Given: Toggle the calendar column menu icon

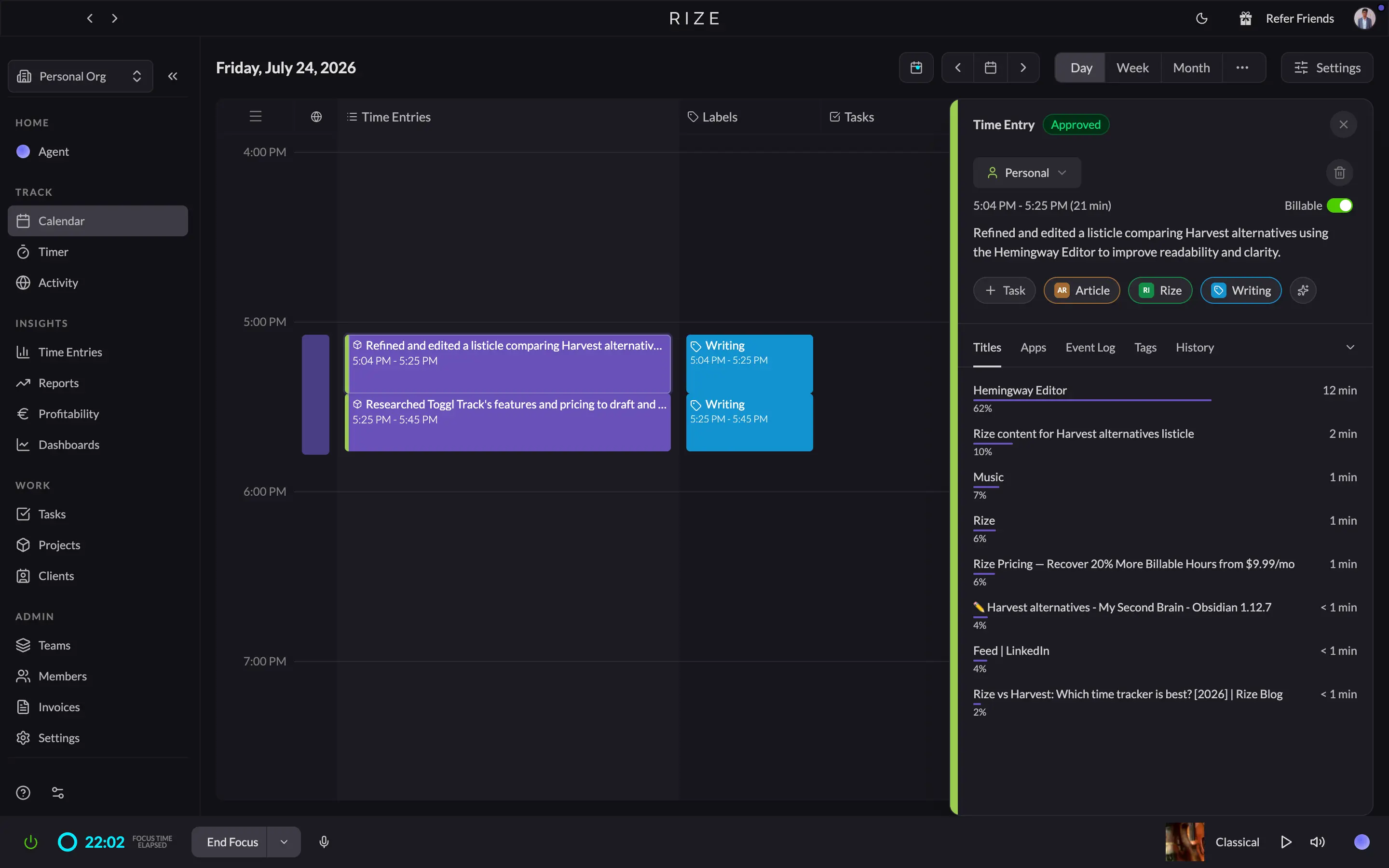Looking at the screenshot, I should (x=256, y=117).
